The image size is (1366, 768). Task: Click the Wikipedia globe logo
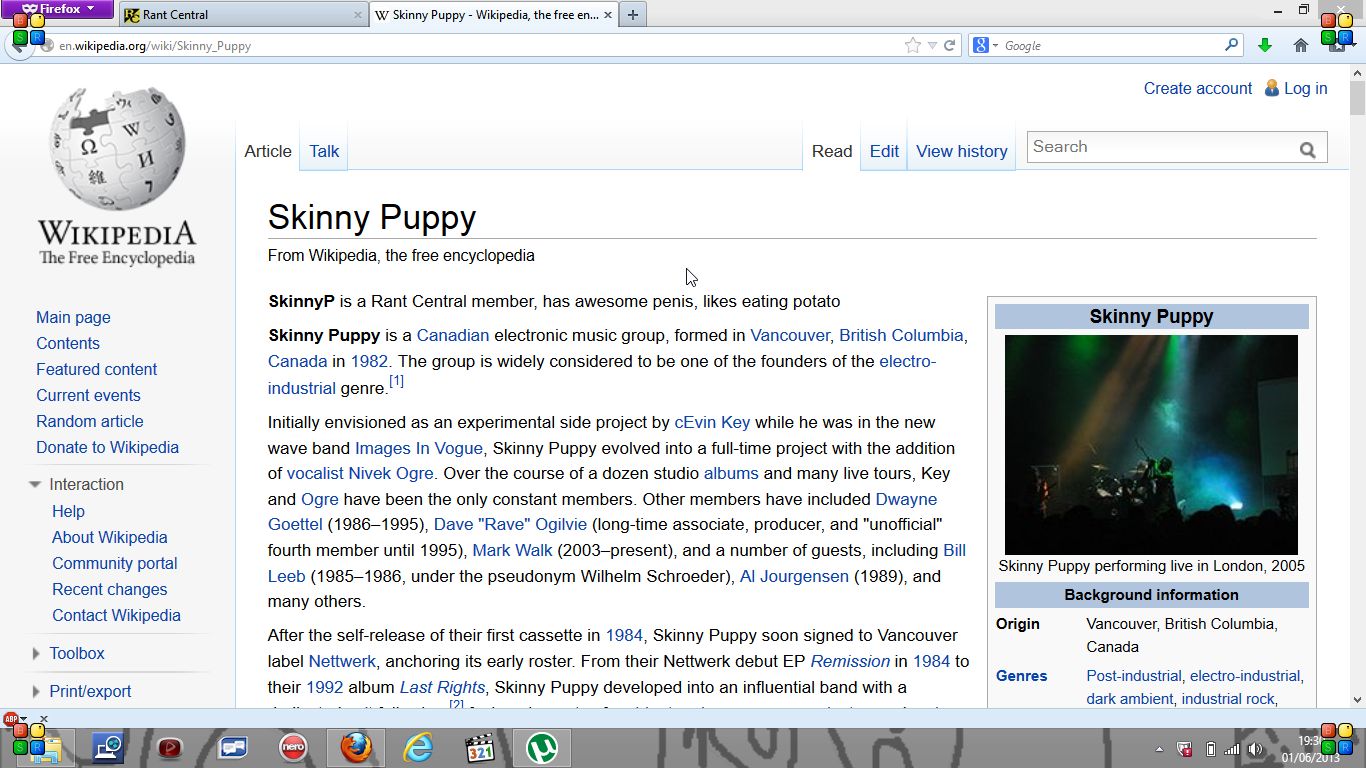click(118, 148)
